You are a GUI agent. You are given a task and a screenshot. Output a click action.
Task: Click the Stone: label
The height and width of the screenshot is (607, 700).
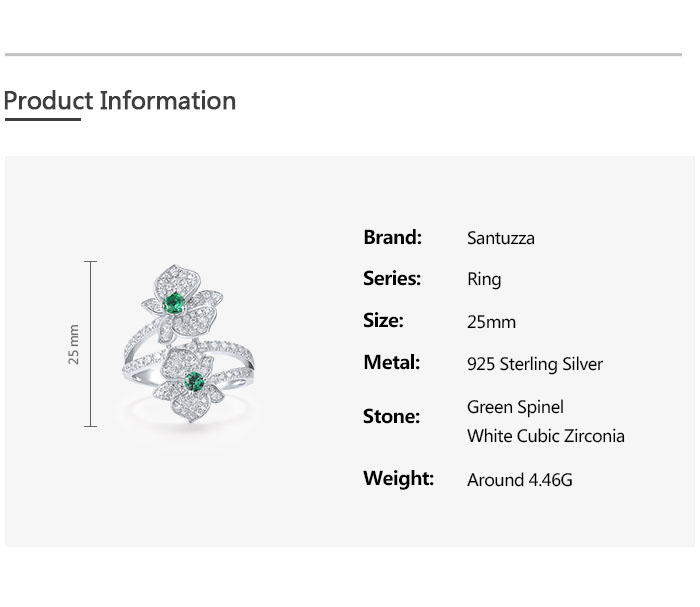pyautogui.click(x=391, y=417)
